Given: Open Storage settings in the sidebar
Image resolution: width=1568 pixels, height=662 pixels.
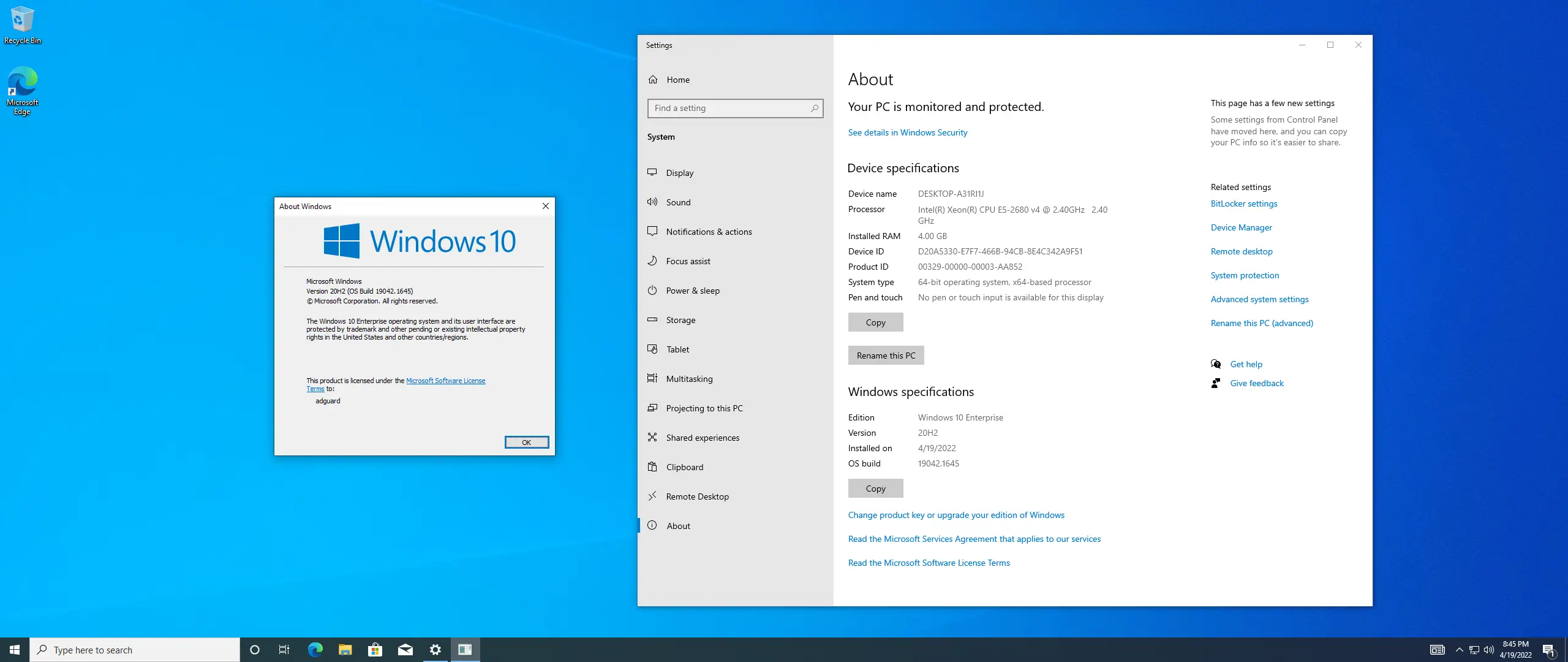Looking at the screenshot, I should click(680, 320).
